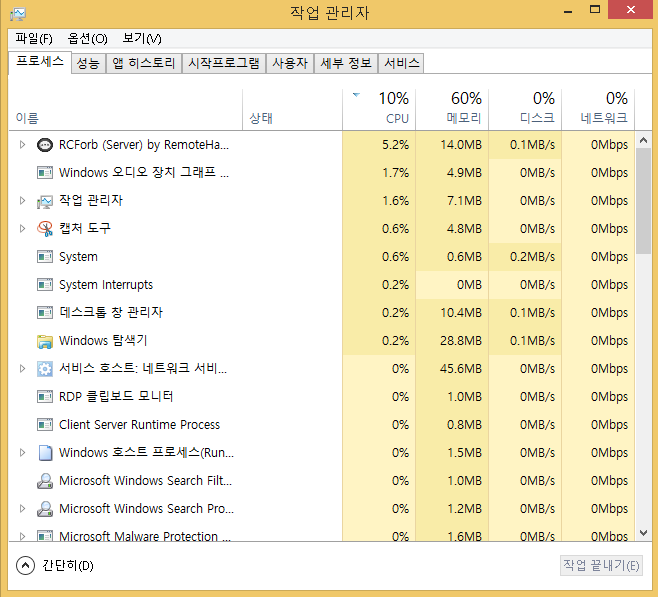Viewport: 658px width, 597px height.
Task: Click the 14.0MB memory value
Action: (461, 145)
